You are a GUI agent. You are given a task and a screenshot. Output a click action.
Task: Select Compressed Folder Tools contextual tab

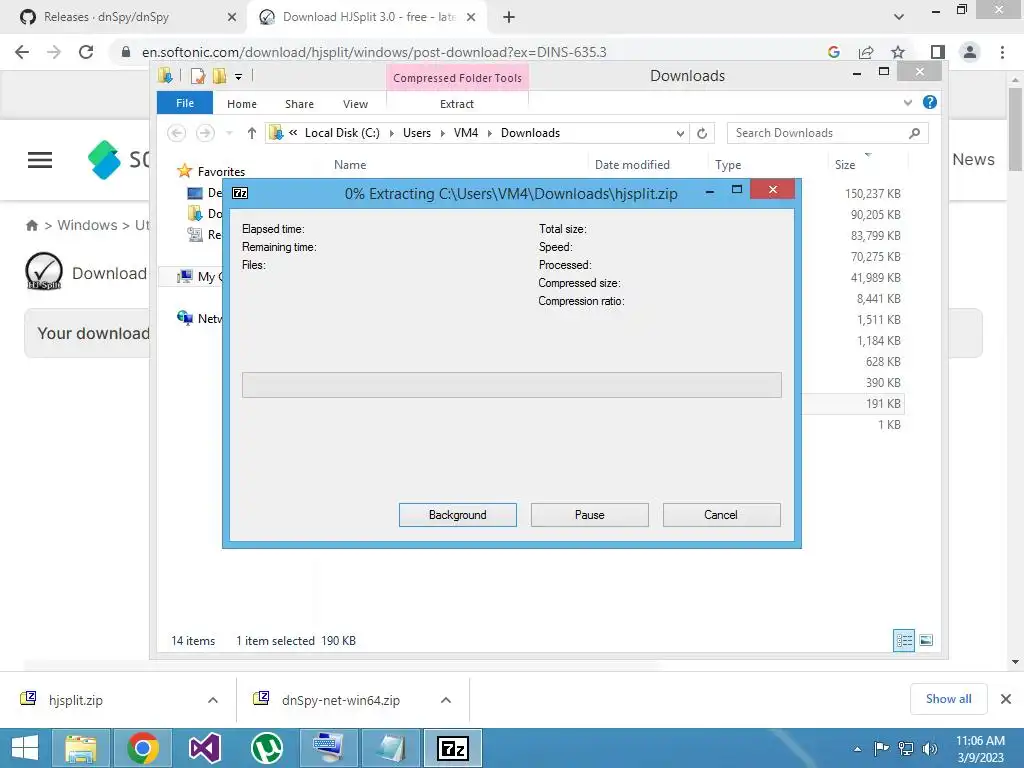coord(457,78)
